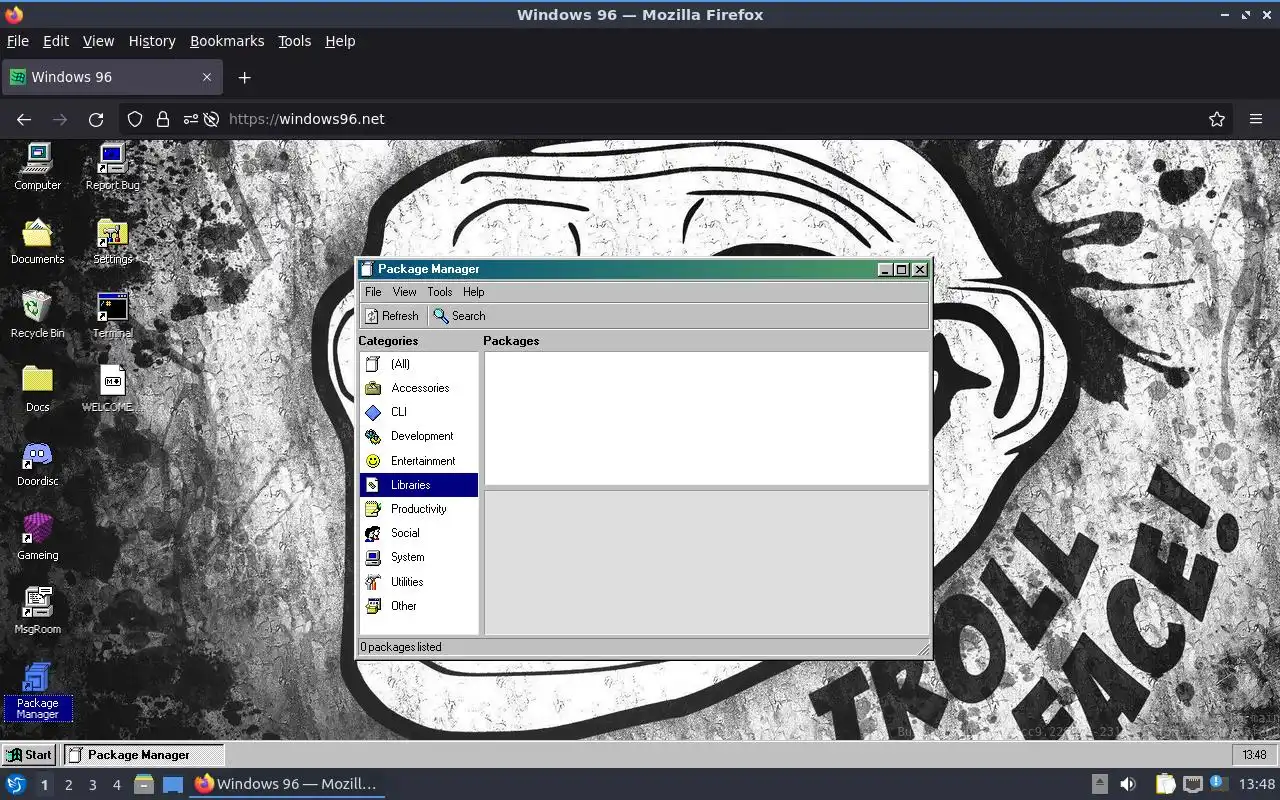1280x800 pixels.
Task: Open the Gameing desktop shortcut
Action: tap(37, 537)
